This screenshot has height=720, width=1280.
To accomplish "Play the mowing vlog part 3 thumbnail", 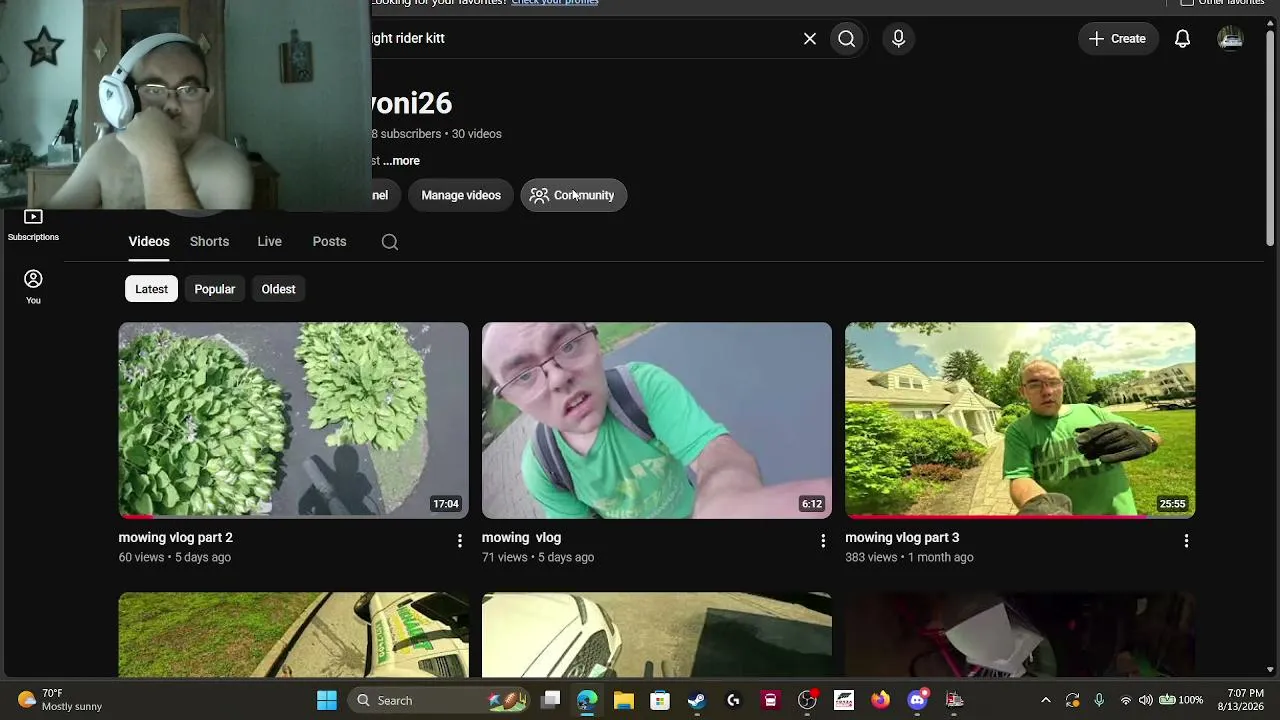I will tap(1020, 420).
